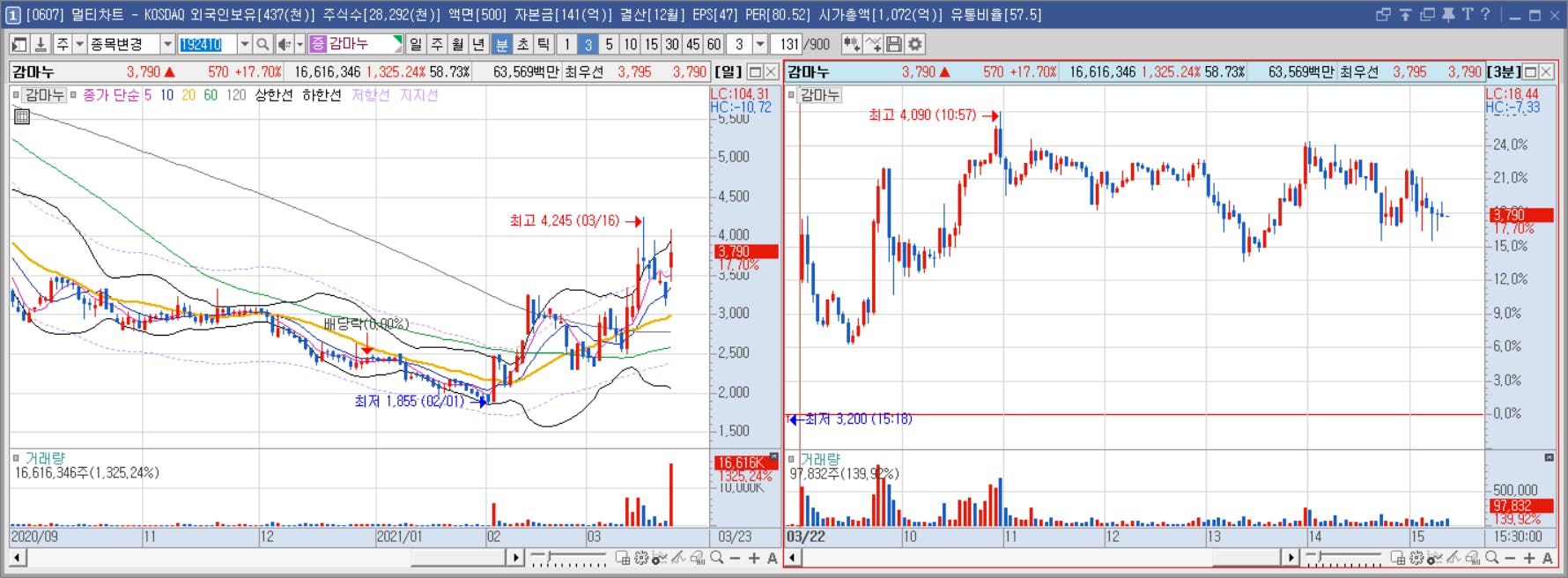Select the 초 (second) period button
Viewport: 1568px width, 578px height.
coord(522,44)
